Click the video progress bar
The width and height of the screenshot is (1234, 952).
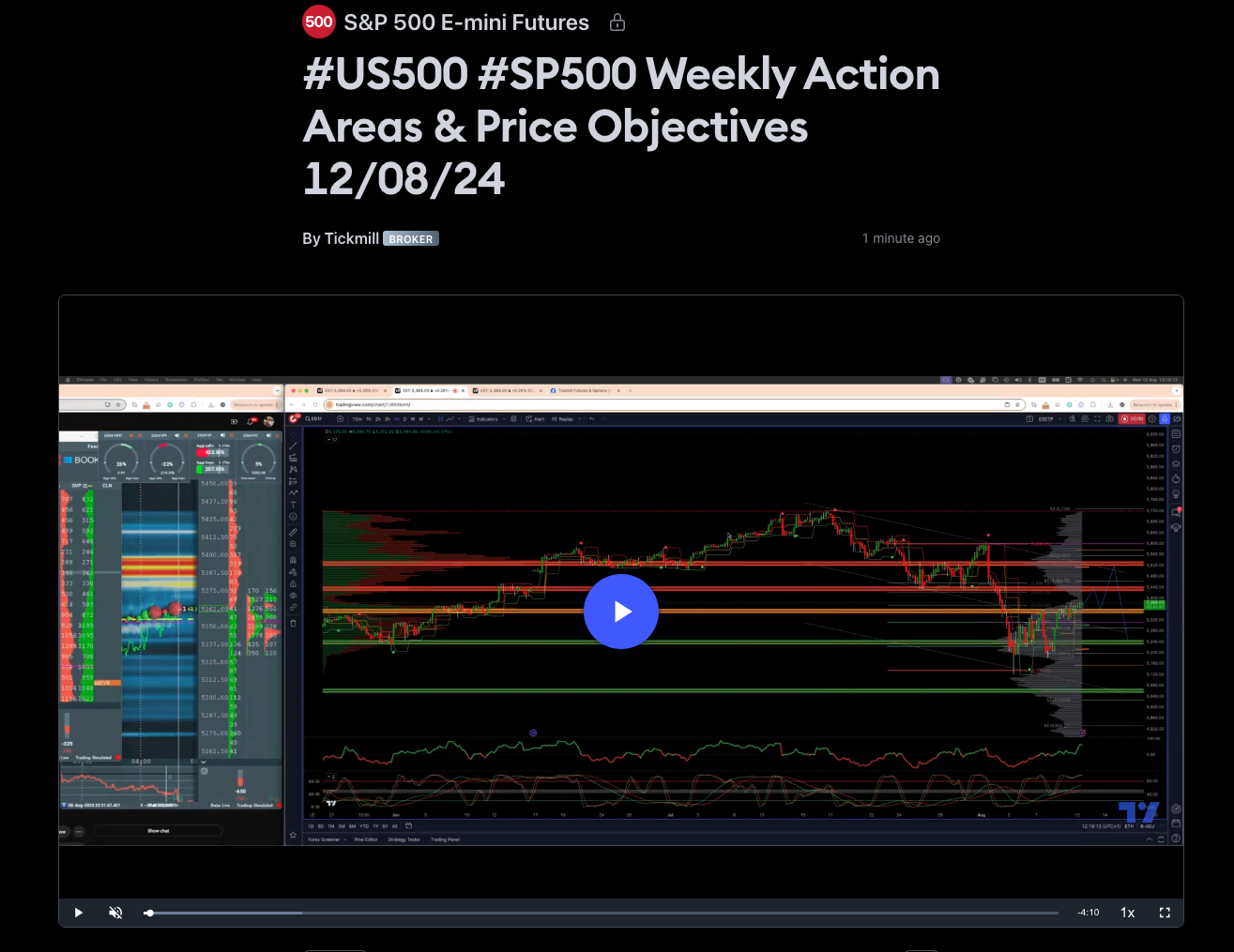pos(602,913)
